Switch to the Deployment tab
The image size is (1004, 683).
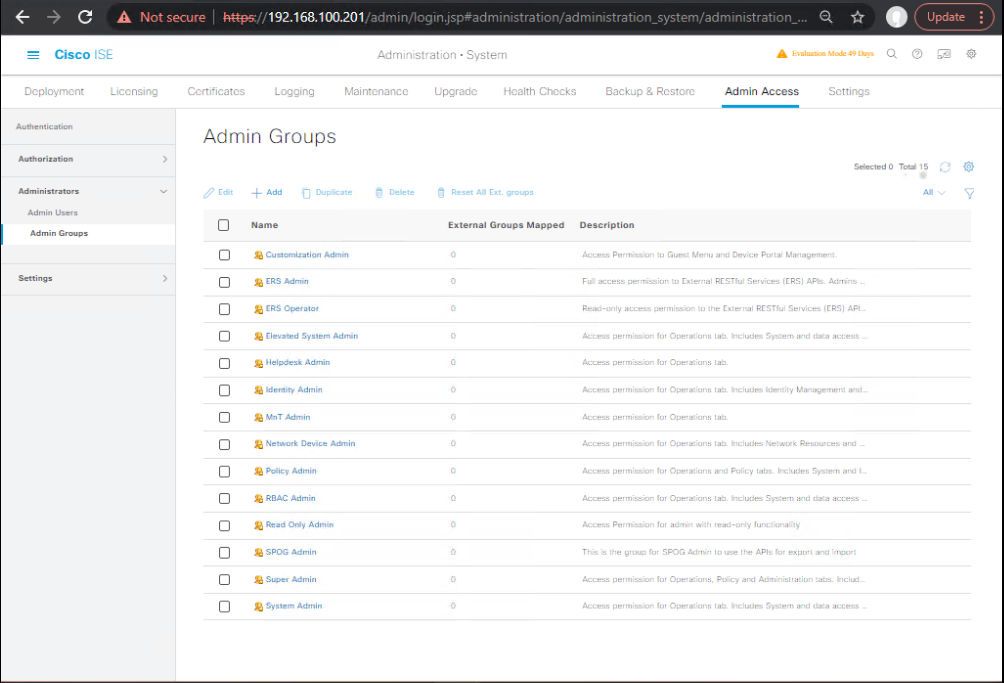pyautogui.click(x=54, y=92)
